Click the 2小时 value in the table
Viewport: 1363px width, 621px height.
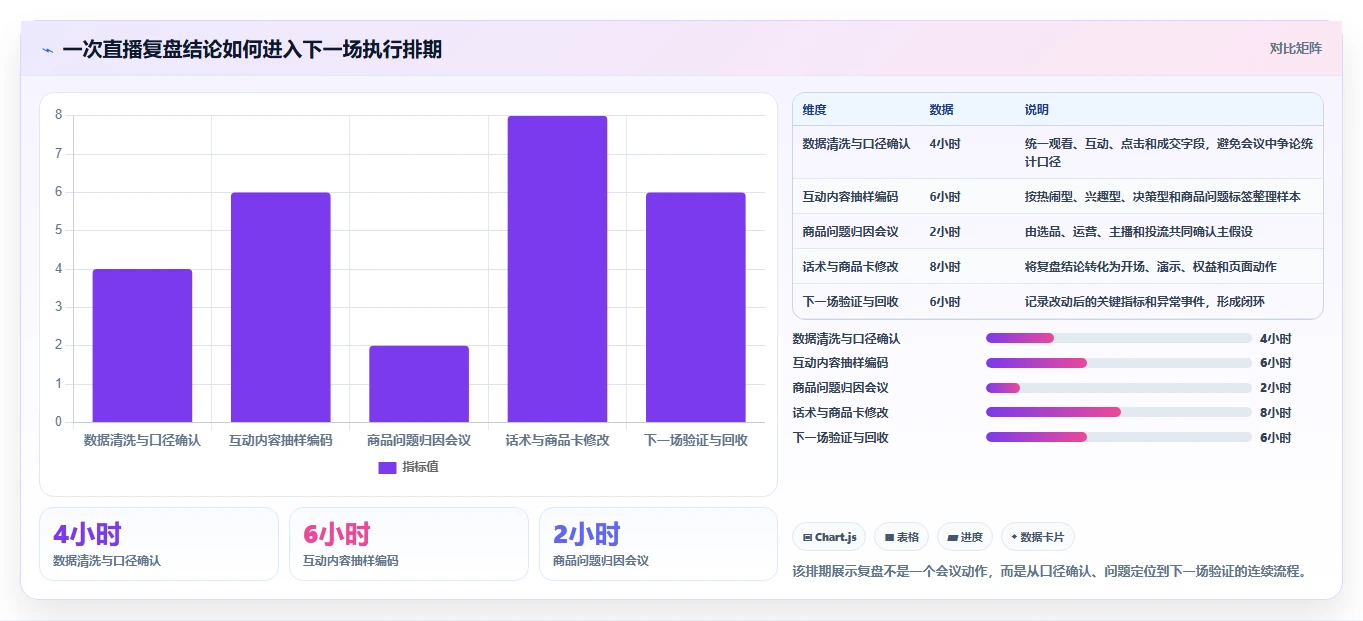pos(945,232)
